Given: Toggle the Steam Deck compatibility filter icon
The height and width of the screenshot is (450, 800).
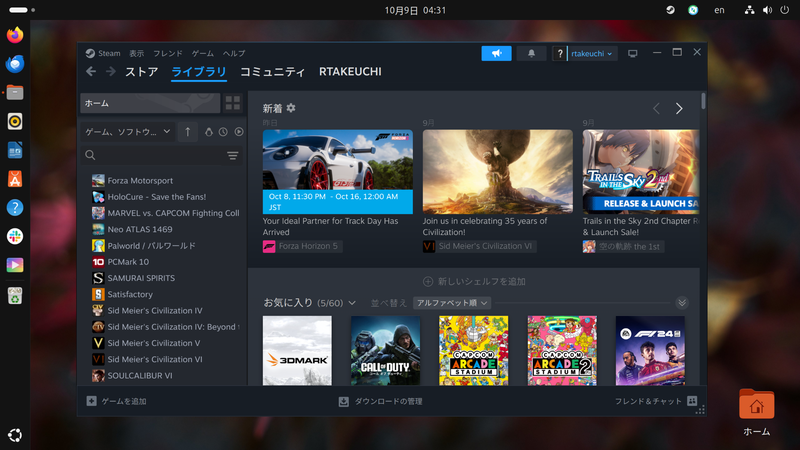Looking at the screenshot, I should click(209, 132).
